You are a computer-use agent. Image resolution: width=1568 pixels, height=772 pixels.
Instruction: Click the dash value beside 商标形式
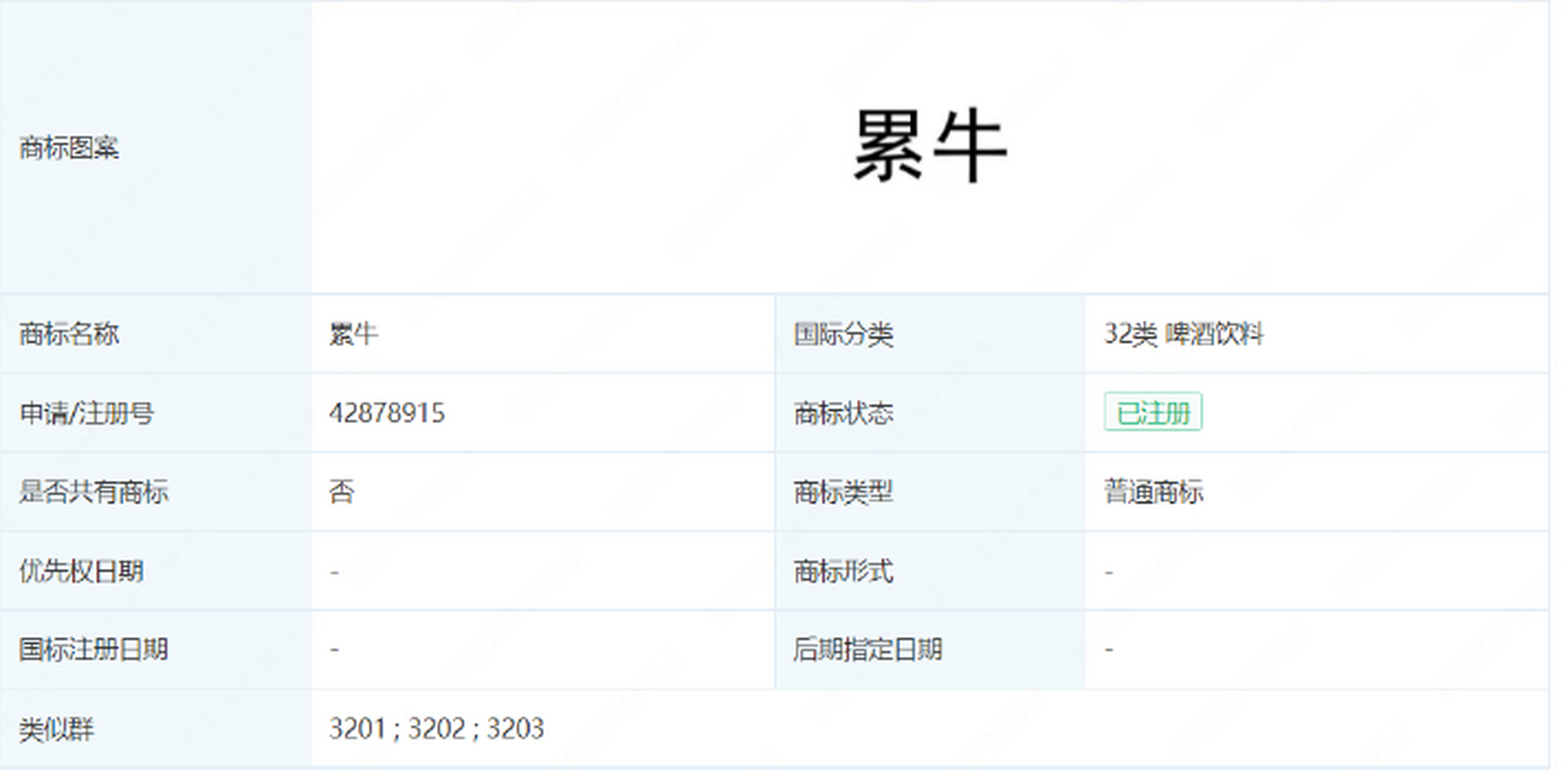pos(1109,572)
